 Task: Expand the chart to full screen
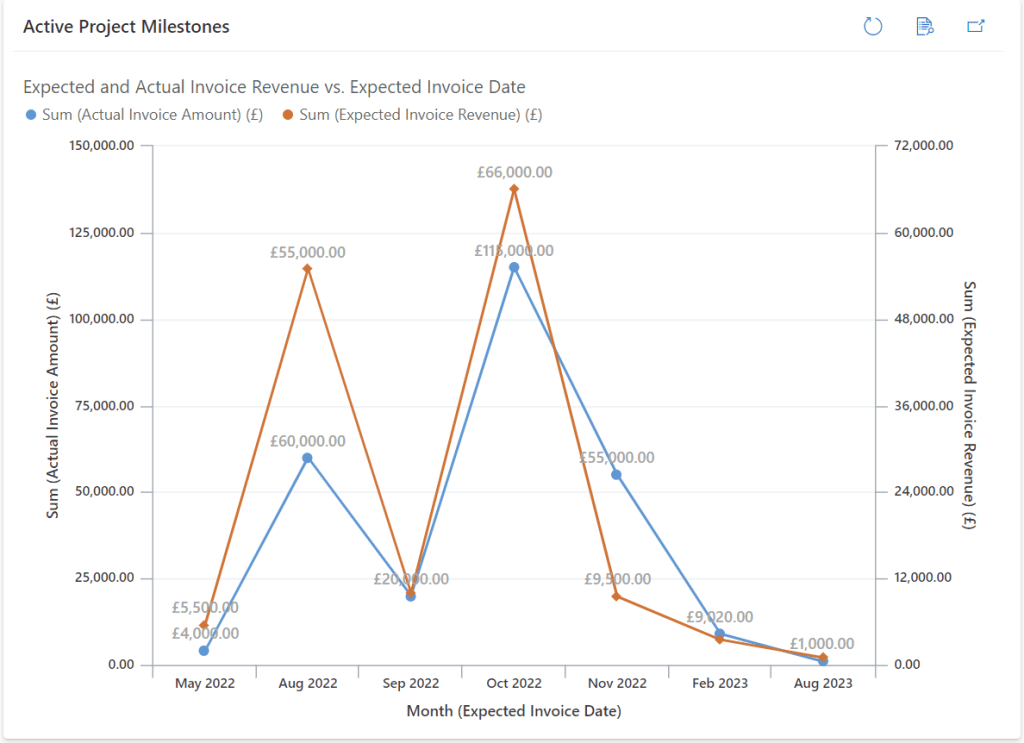pyautogui.click(x=976, y=26)
